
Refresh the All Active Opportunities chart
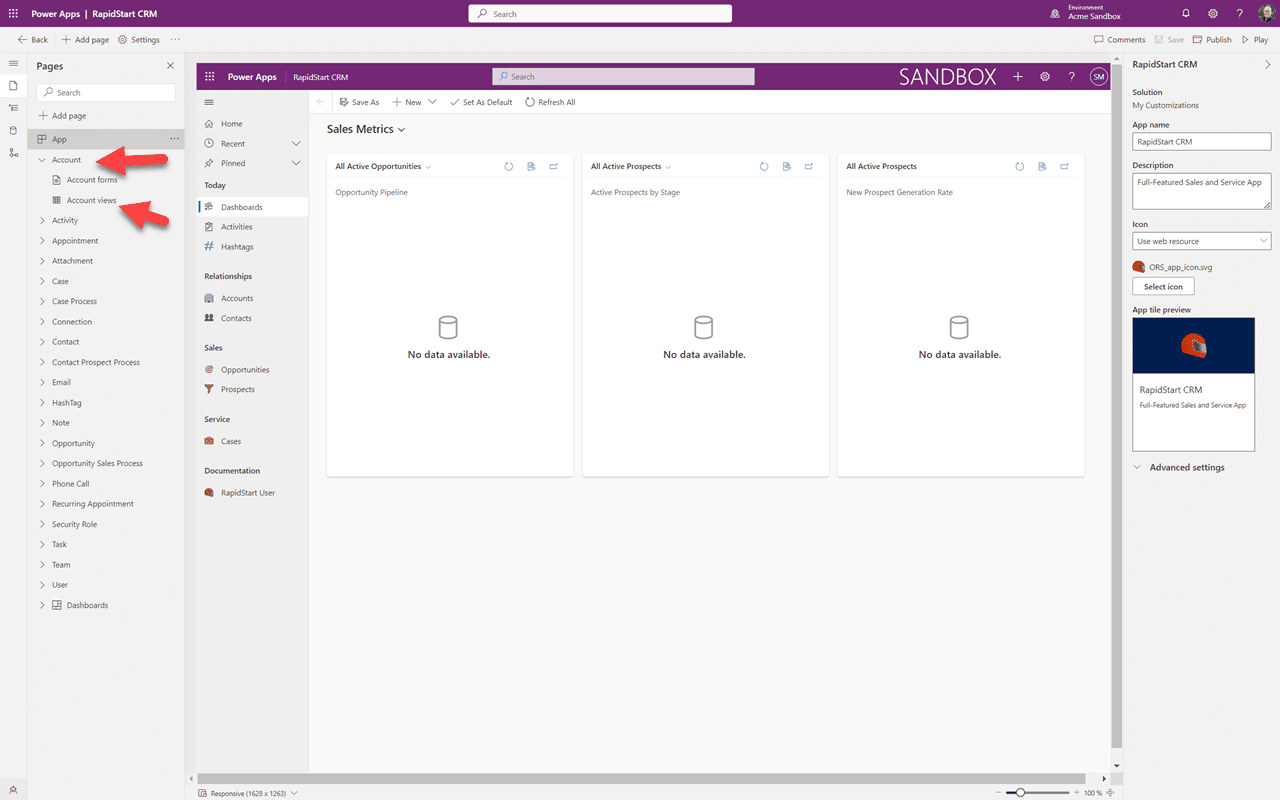(x=508, y=166)
